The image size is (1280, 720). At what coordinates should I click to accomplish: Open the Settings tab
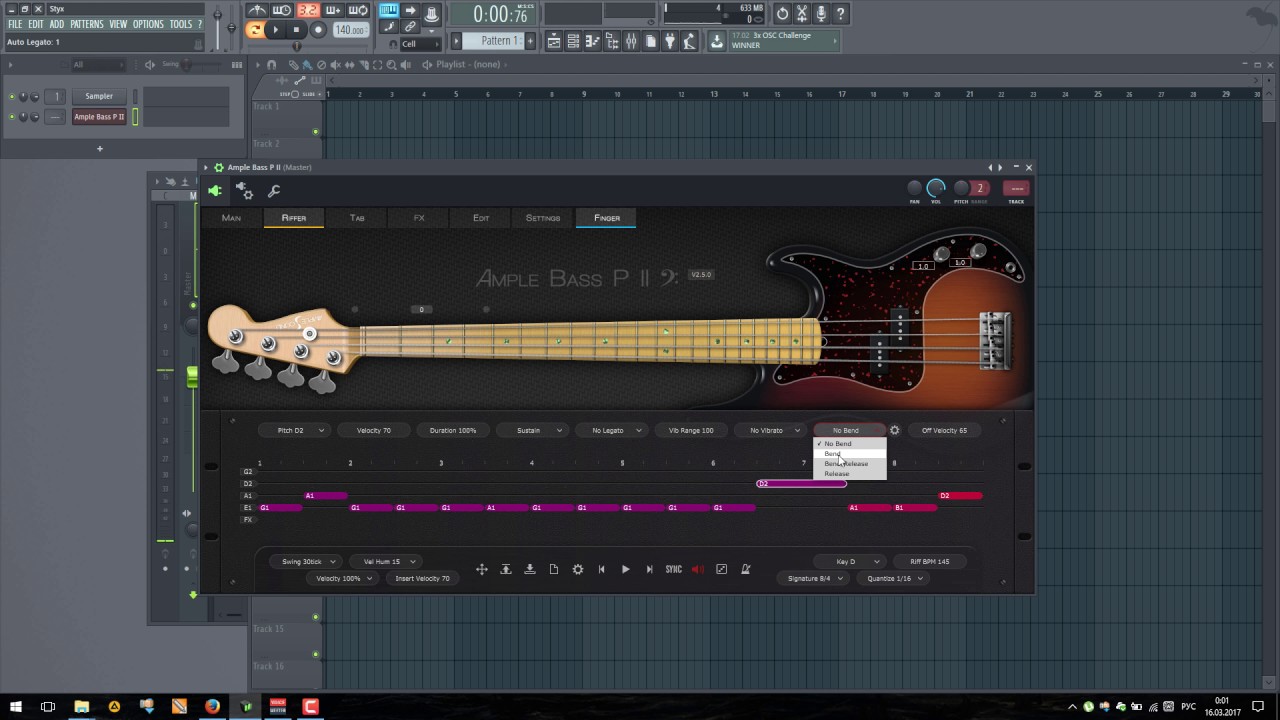(543, 218)
